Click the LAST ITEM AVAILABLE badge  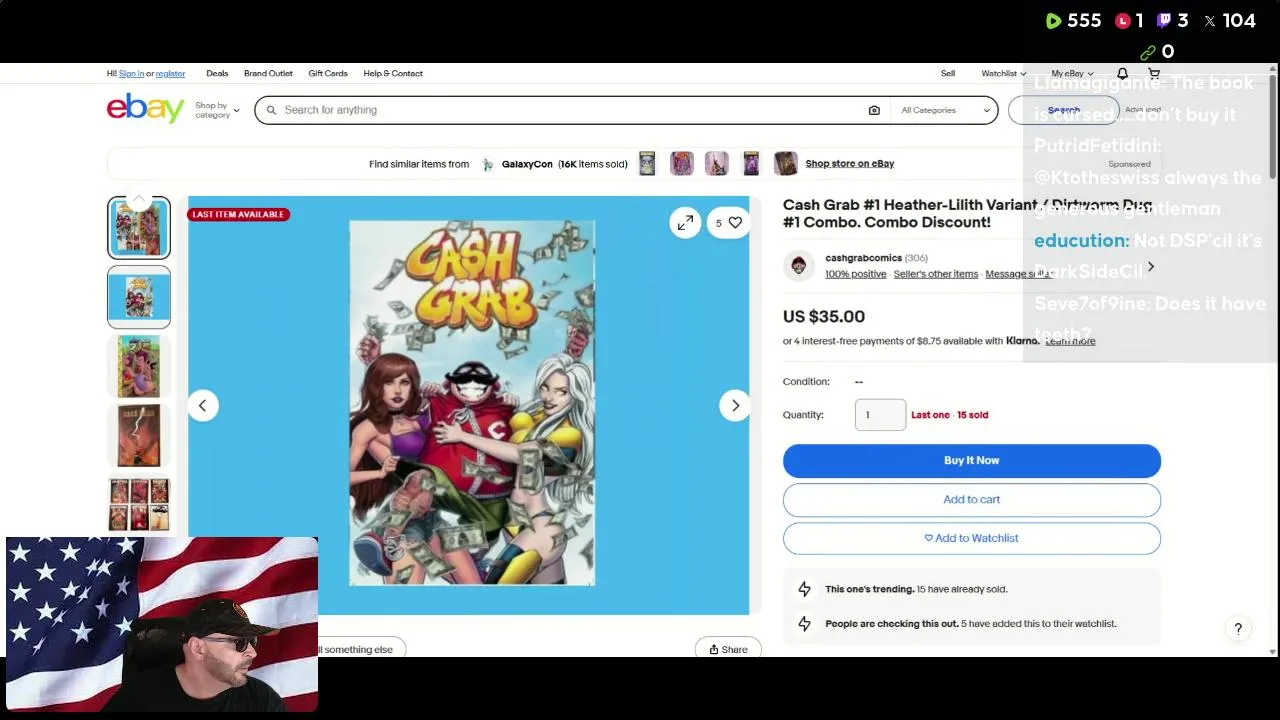238,214
